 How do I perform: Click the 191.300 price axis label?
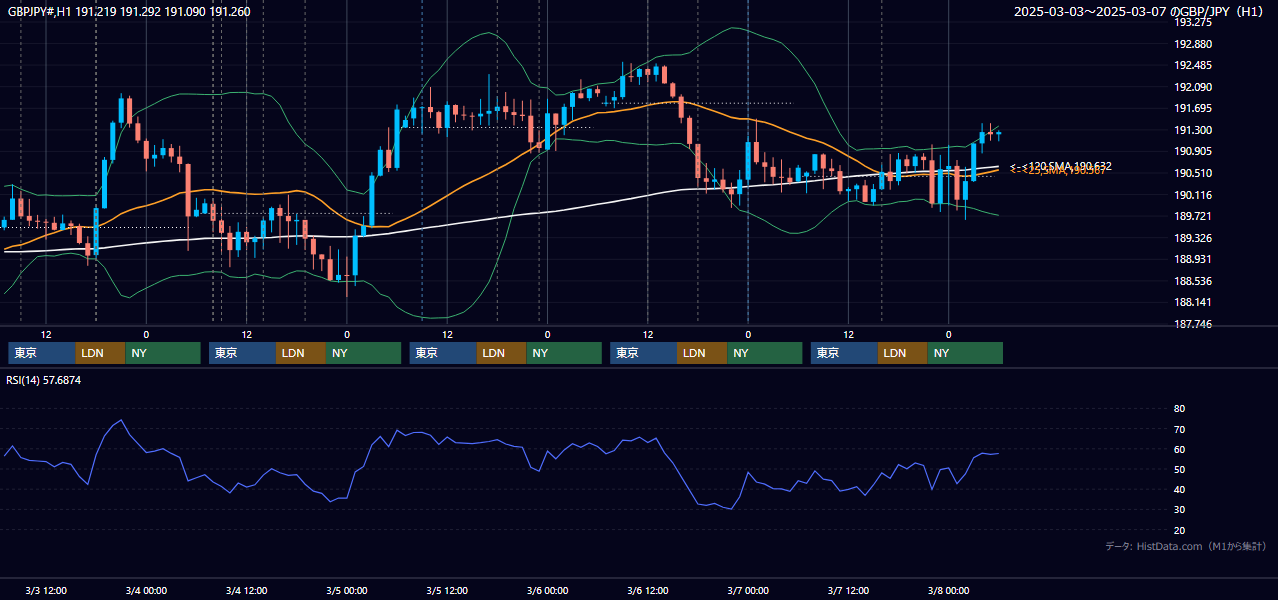coord(1193,130)
